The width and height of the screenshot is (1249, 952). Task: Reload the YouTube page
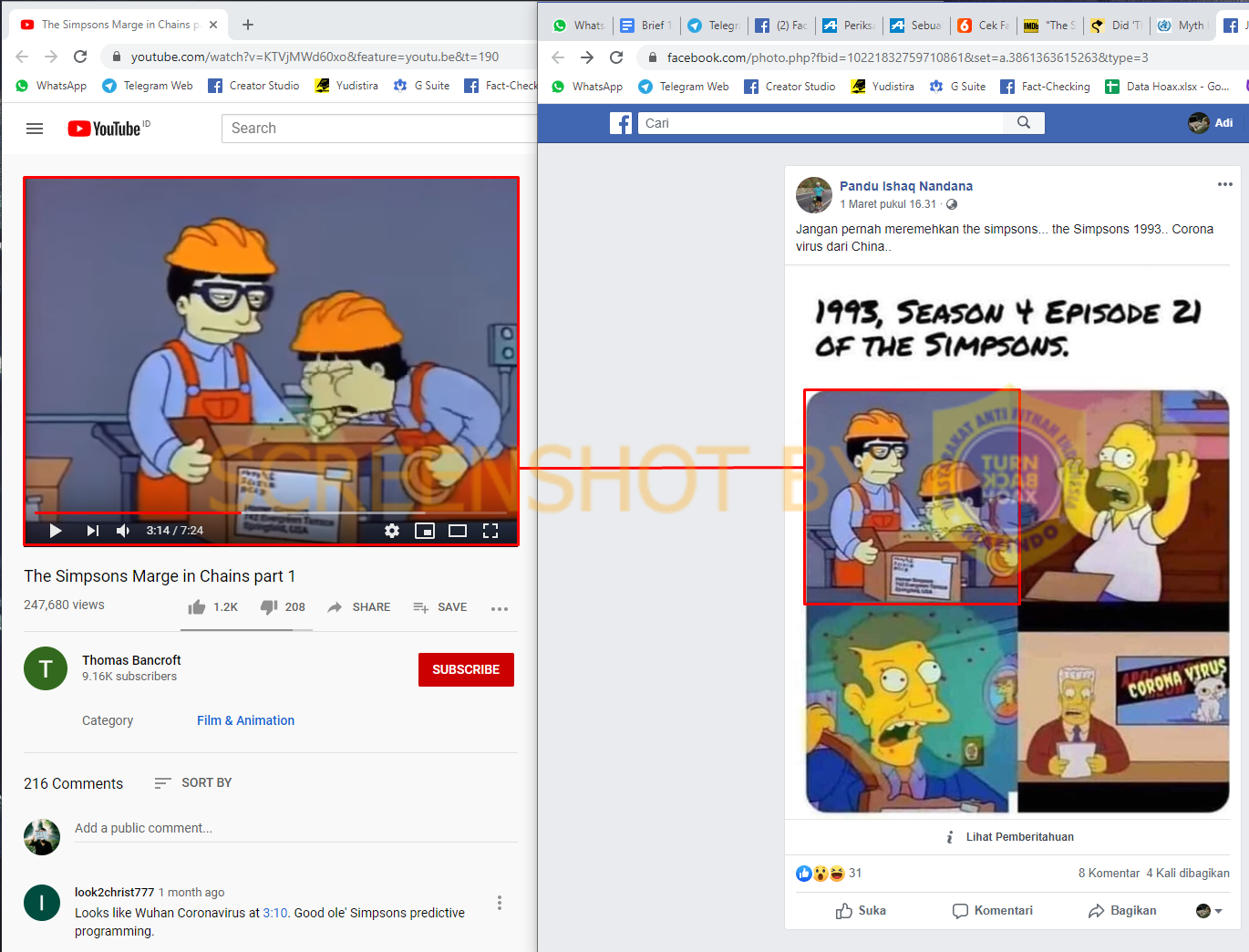[x=80, y=57]
